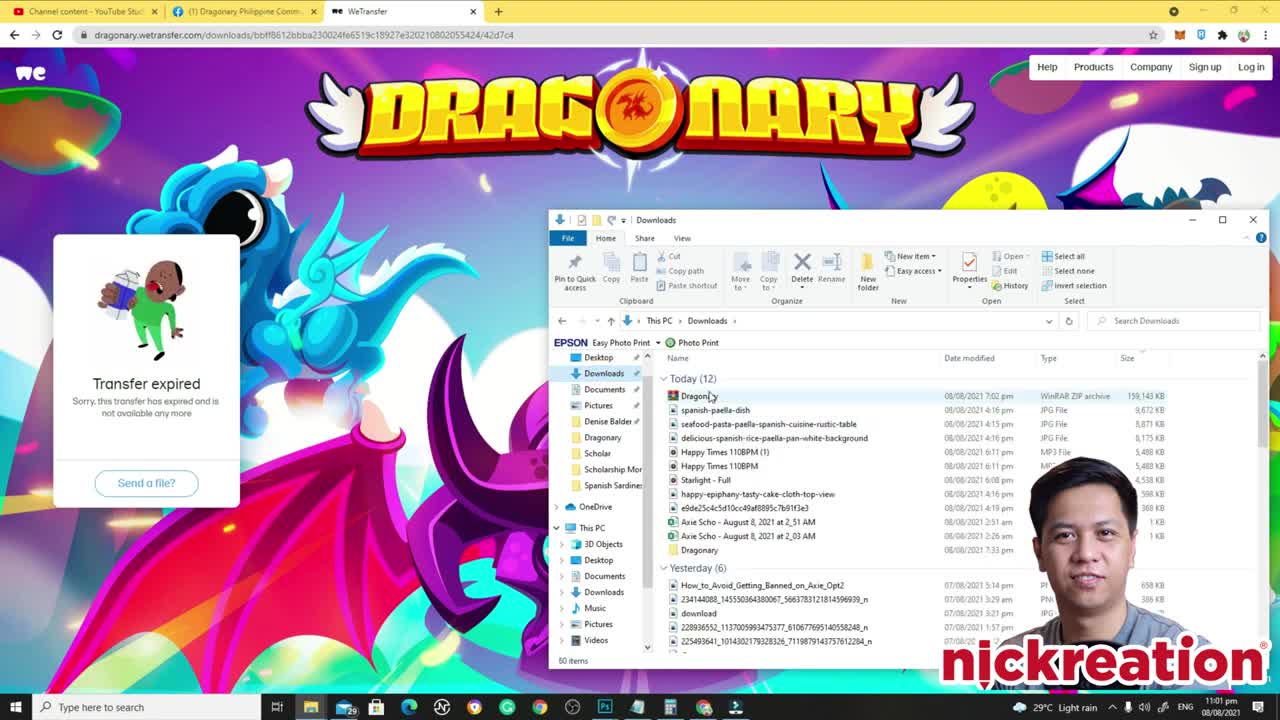The image size is (1280, 720).
Task: Open Customize Quick Access Toolbar dropdown
Action: pyautogui.click(x=623, y=220)
